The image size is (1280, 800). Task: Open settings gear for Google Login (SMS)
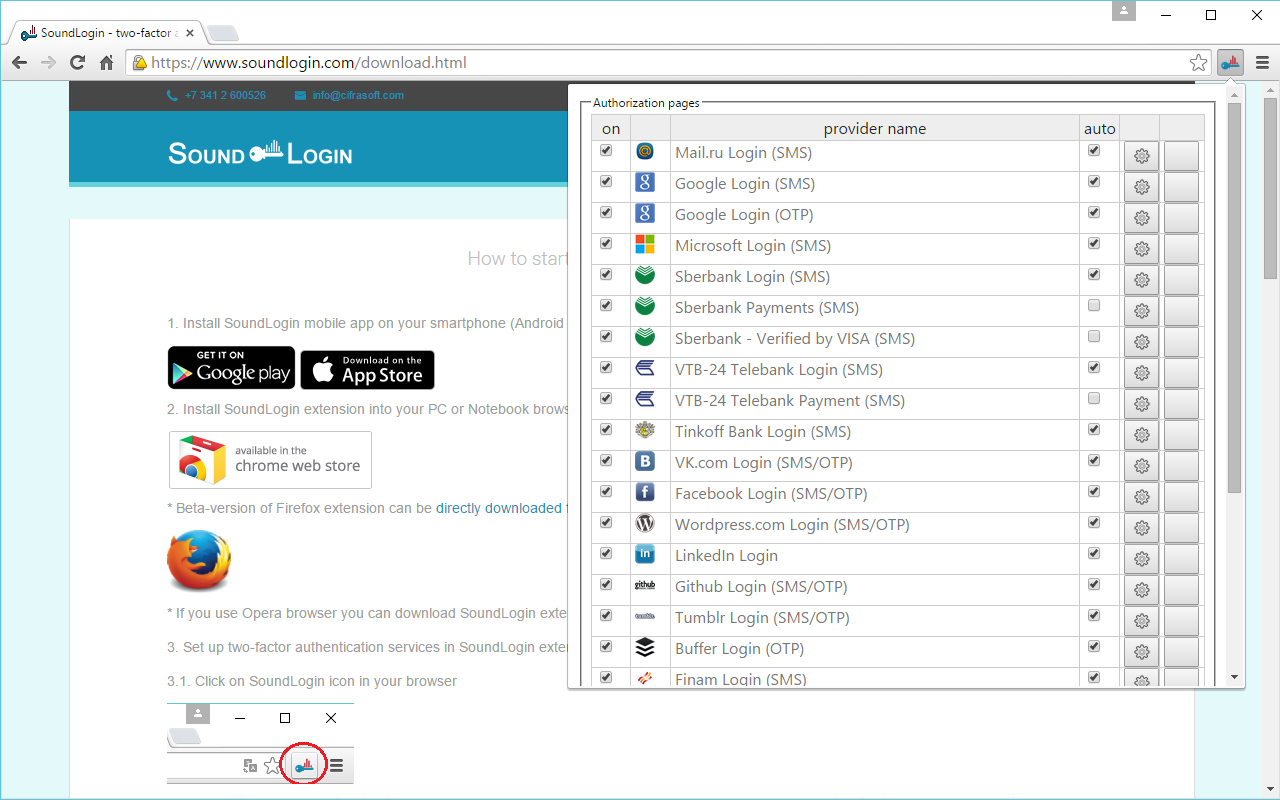point(1141,187)
